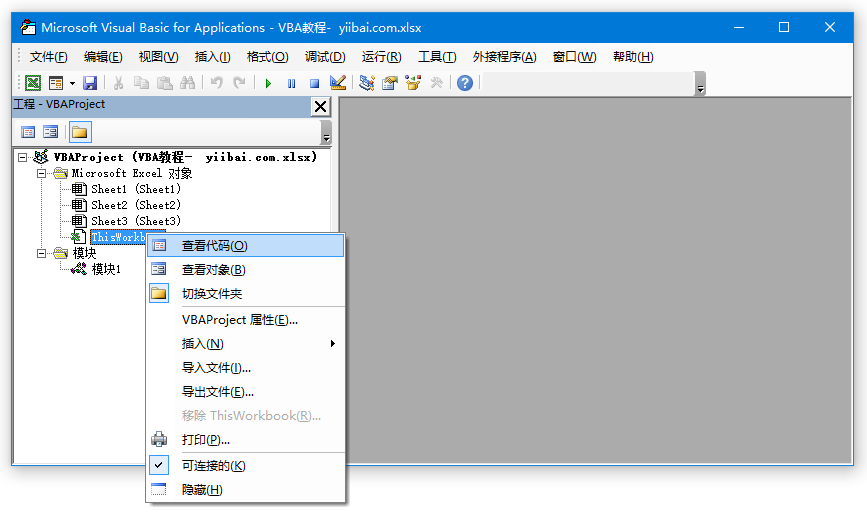Viewport: 867px width, 517px height.
Task: Open Toolbox hammer and wrench icon
Action: coord(436,83)
